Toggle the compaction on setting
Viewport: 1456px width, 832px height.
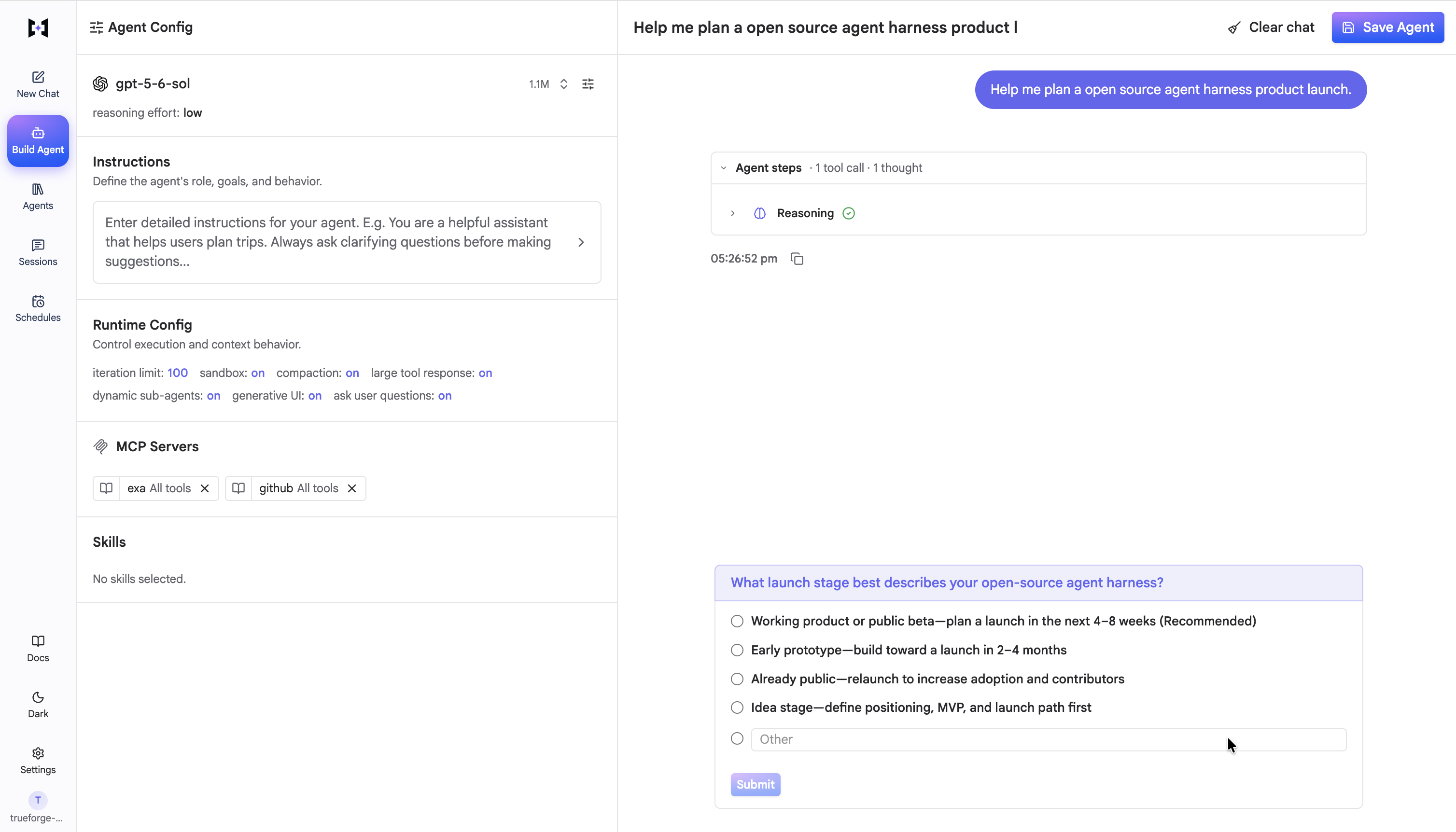[352, 373]
